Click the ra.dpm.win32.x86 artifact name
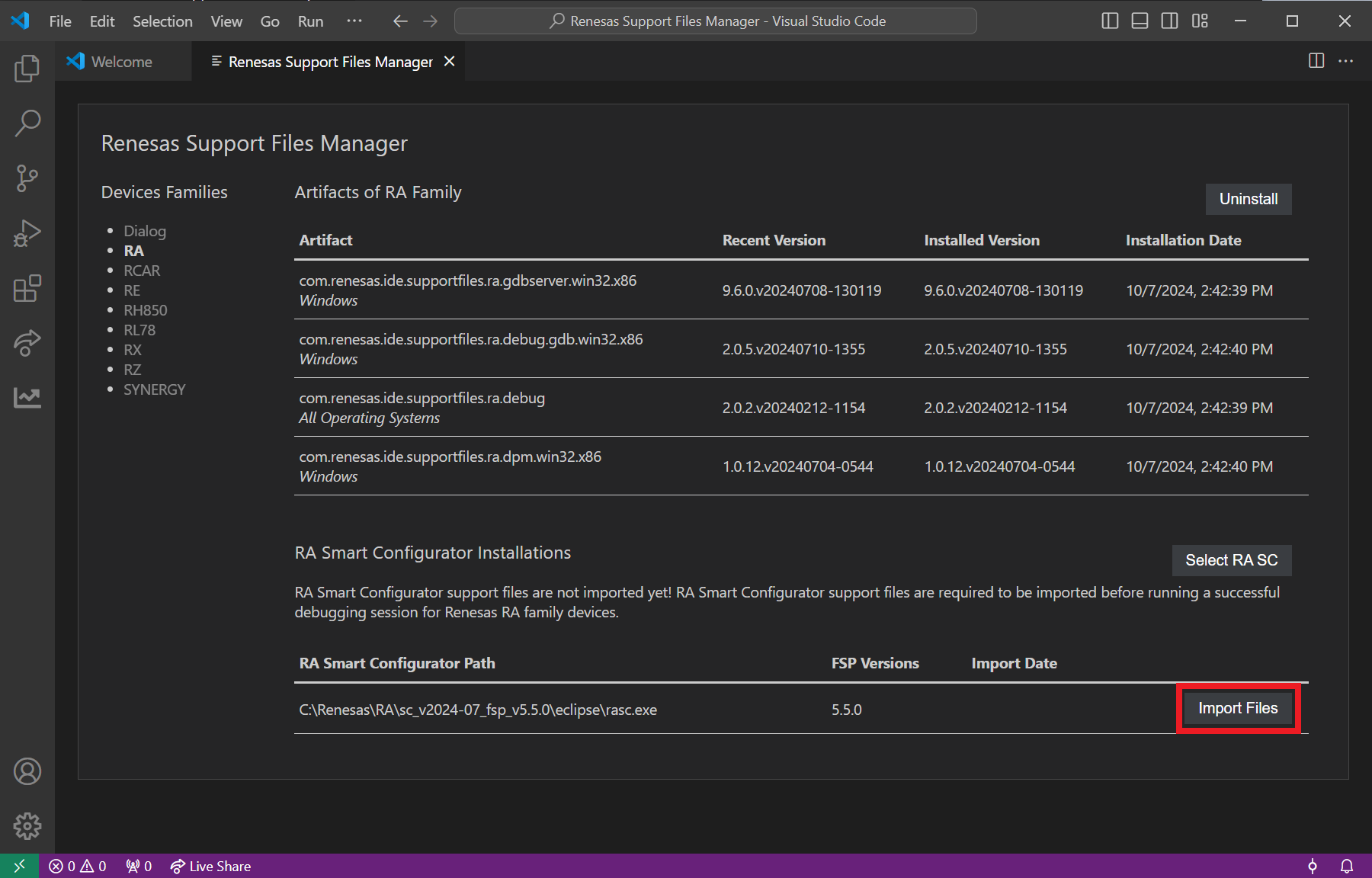The image size is (1372, 878). click(x=450, y=457)
